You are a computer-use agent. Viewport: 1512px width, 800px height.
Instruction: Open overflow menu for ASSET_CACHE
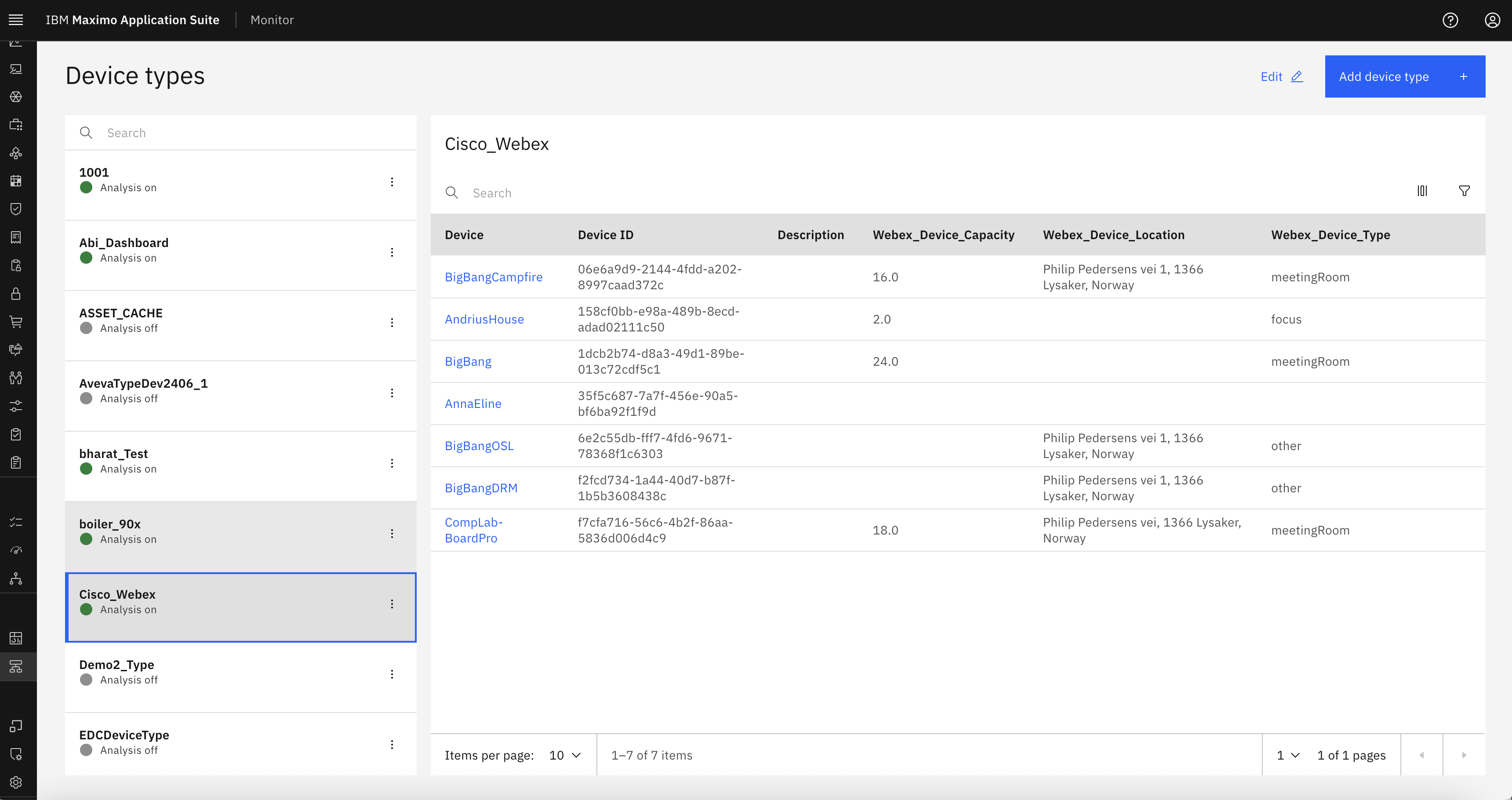click(392, 323)
